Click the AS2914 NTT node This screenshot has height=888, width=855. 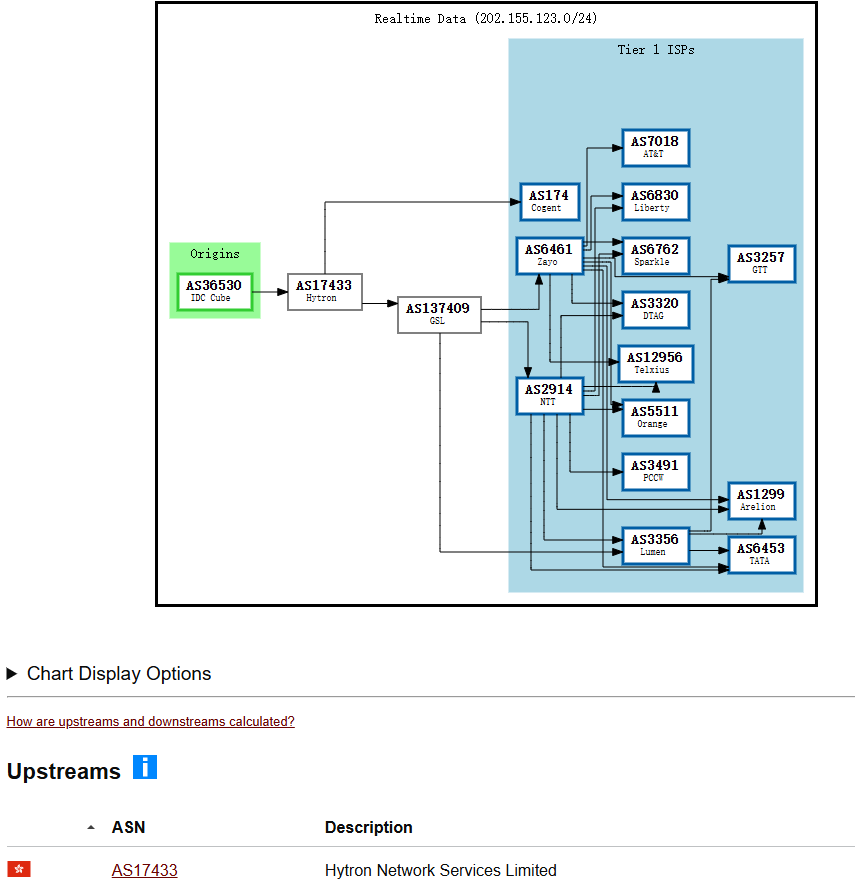549,396
